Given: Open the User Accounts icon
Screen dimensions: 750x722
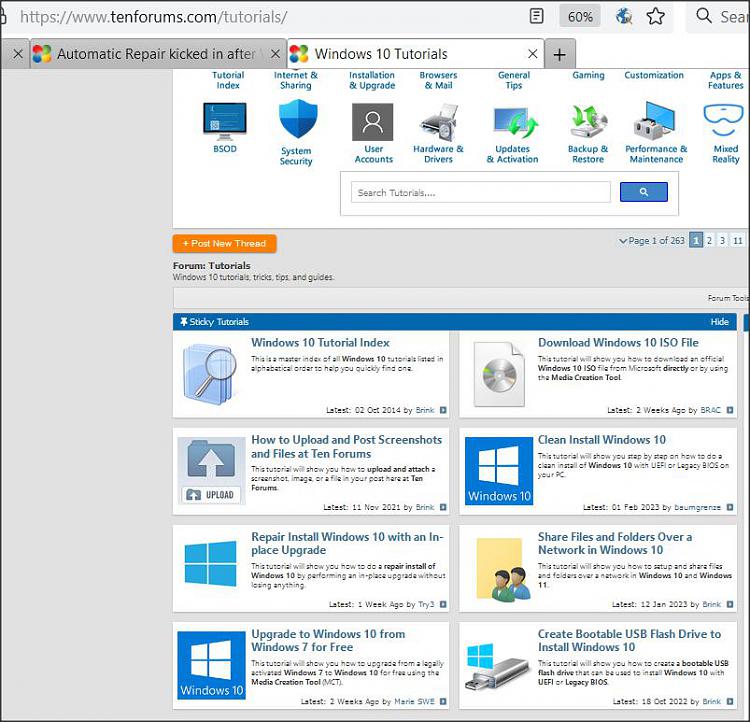Looking at the screenshot, I should pyautogui.click(x=373, y=122).
